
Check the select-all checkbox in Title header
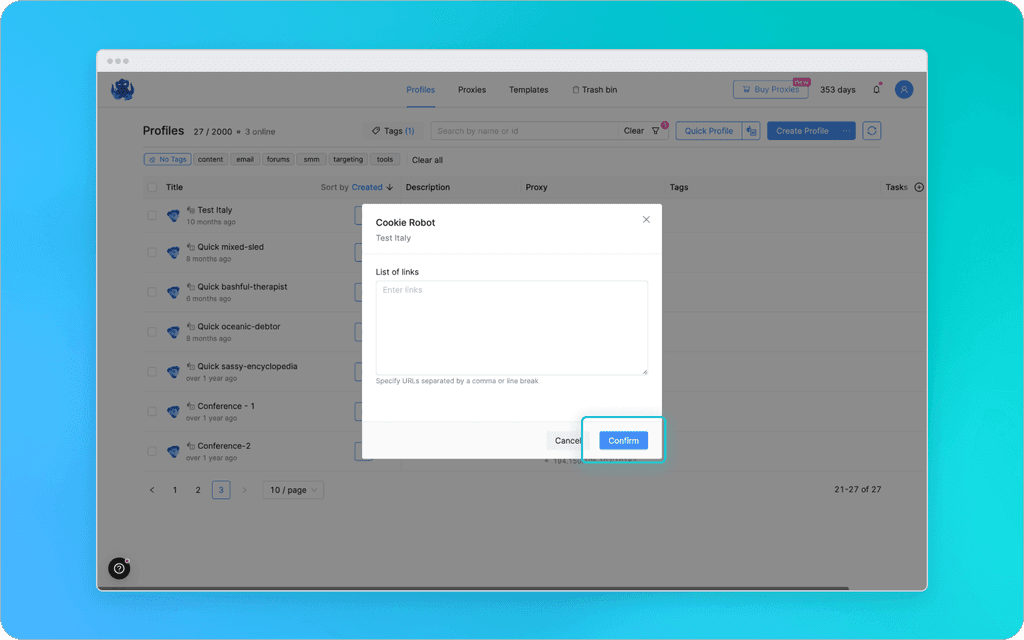[150, 187]
